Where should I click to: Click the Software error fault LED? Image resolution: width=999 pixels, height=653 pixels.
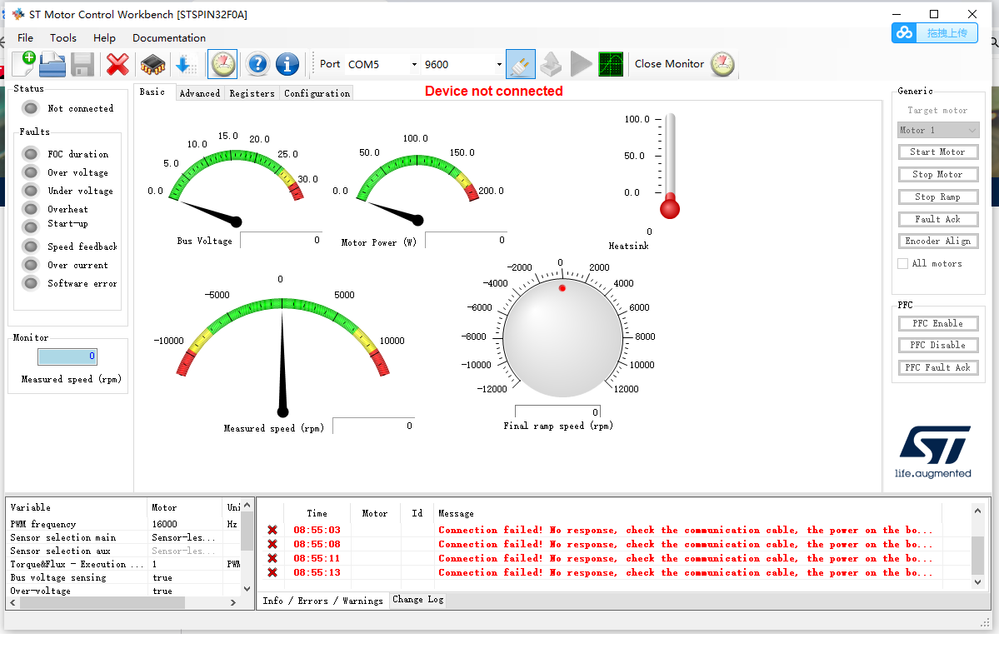coord(31,283)
